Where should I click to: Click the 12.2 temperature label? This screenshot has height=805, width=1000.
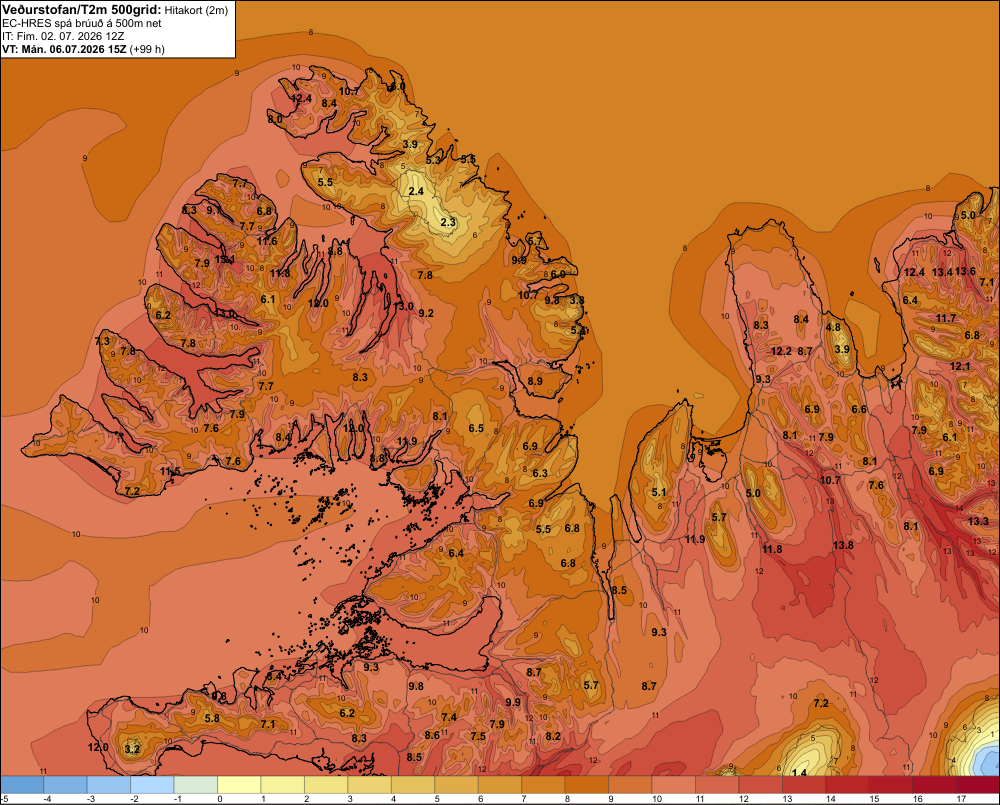tap(781, 351)
